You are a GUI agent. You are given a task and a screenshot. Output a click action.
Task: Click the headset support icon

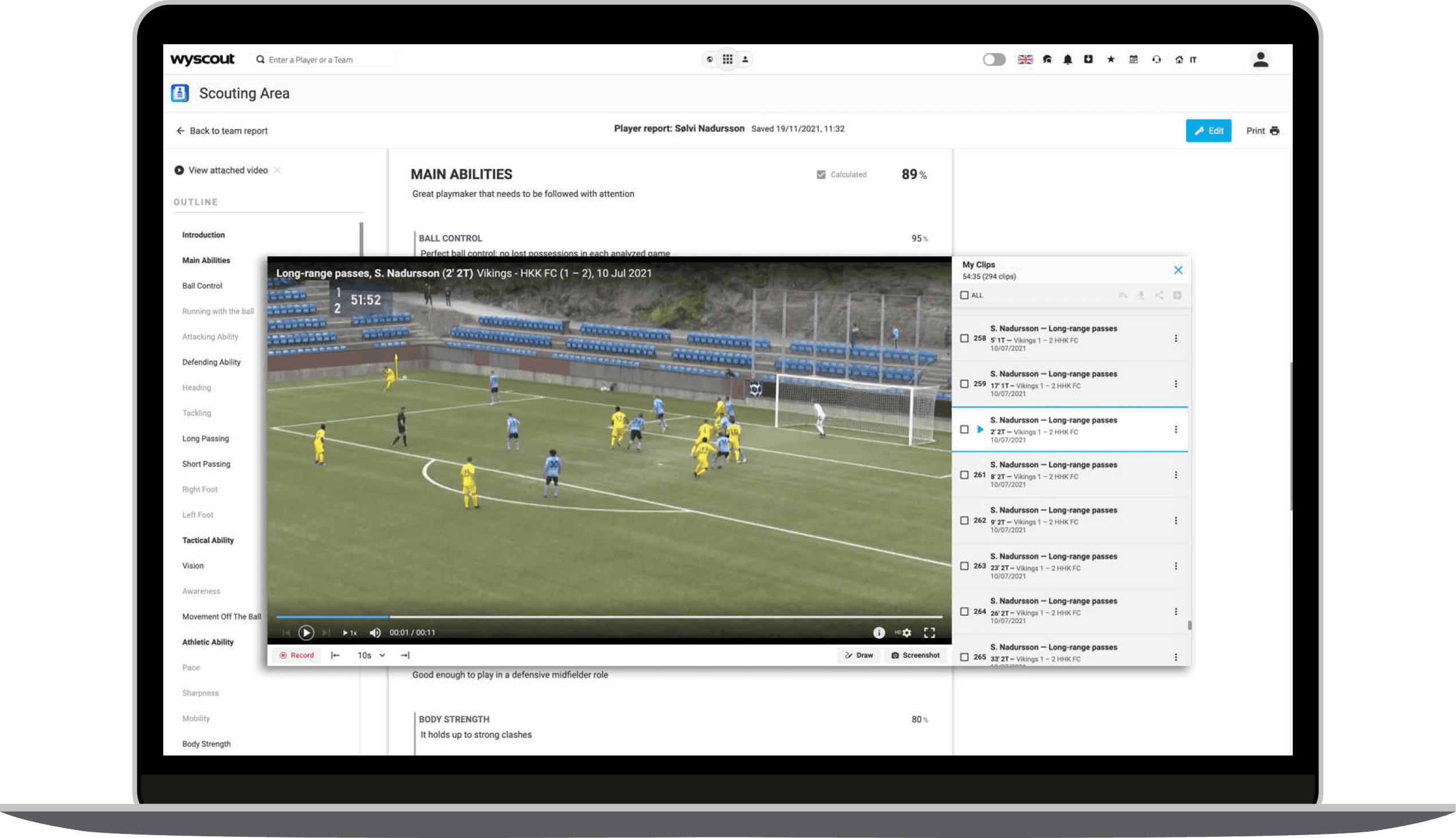pos(1156,59)
